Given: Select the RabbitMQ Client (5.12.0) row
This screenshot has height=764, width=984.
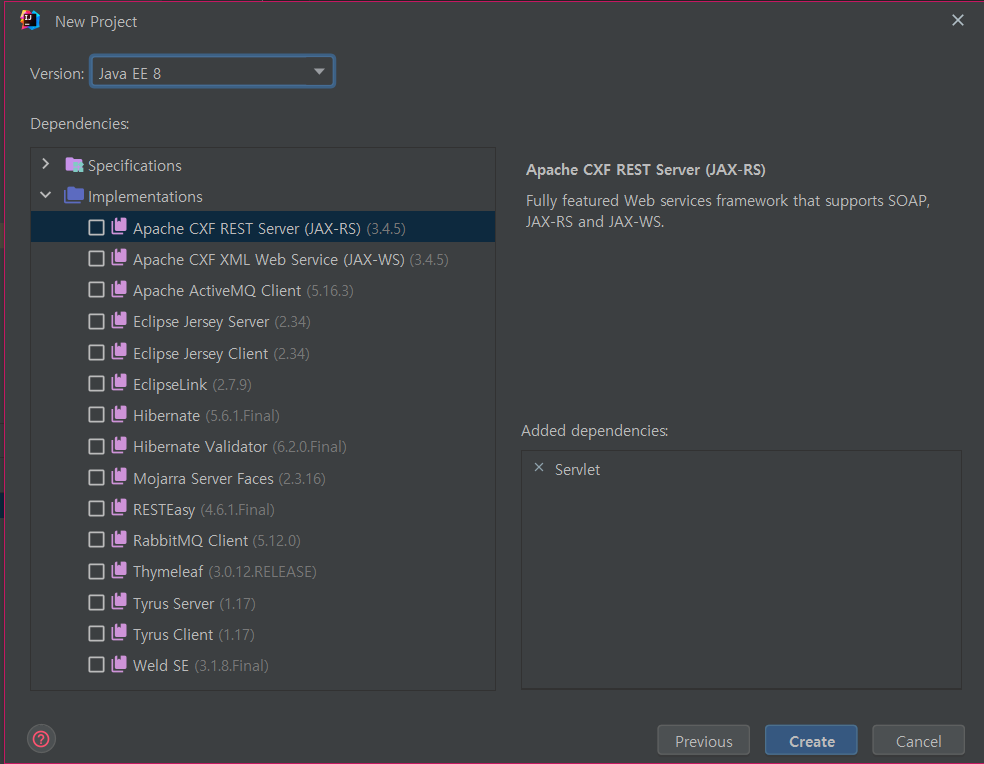Looking at the screenshot, I should 263,540.
